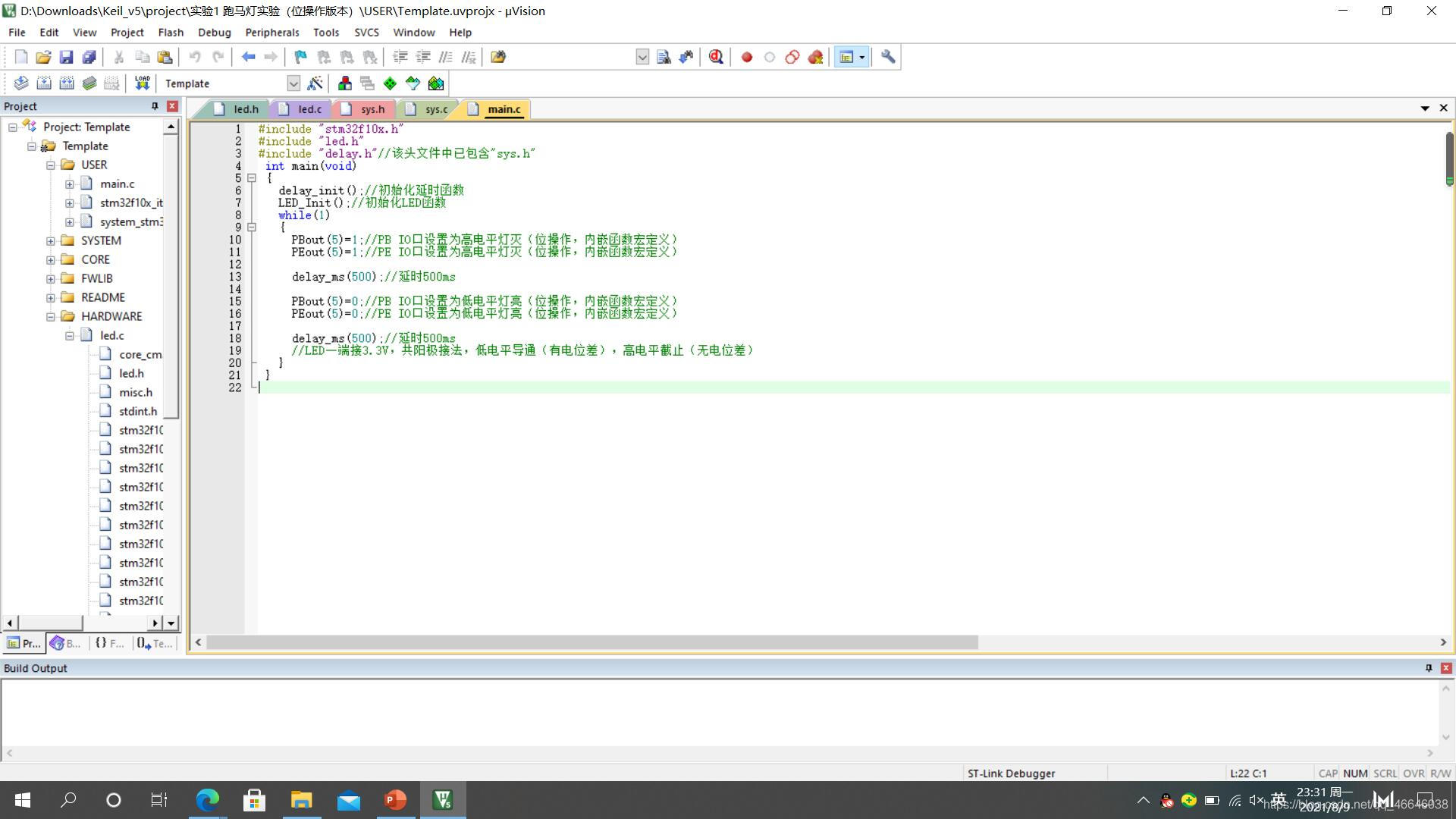
Task: Click the Download to flash (LOAD) icon
Action: click(x=142, y=83)
